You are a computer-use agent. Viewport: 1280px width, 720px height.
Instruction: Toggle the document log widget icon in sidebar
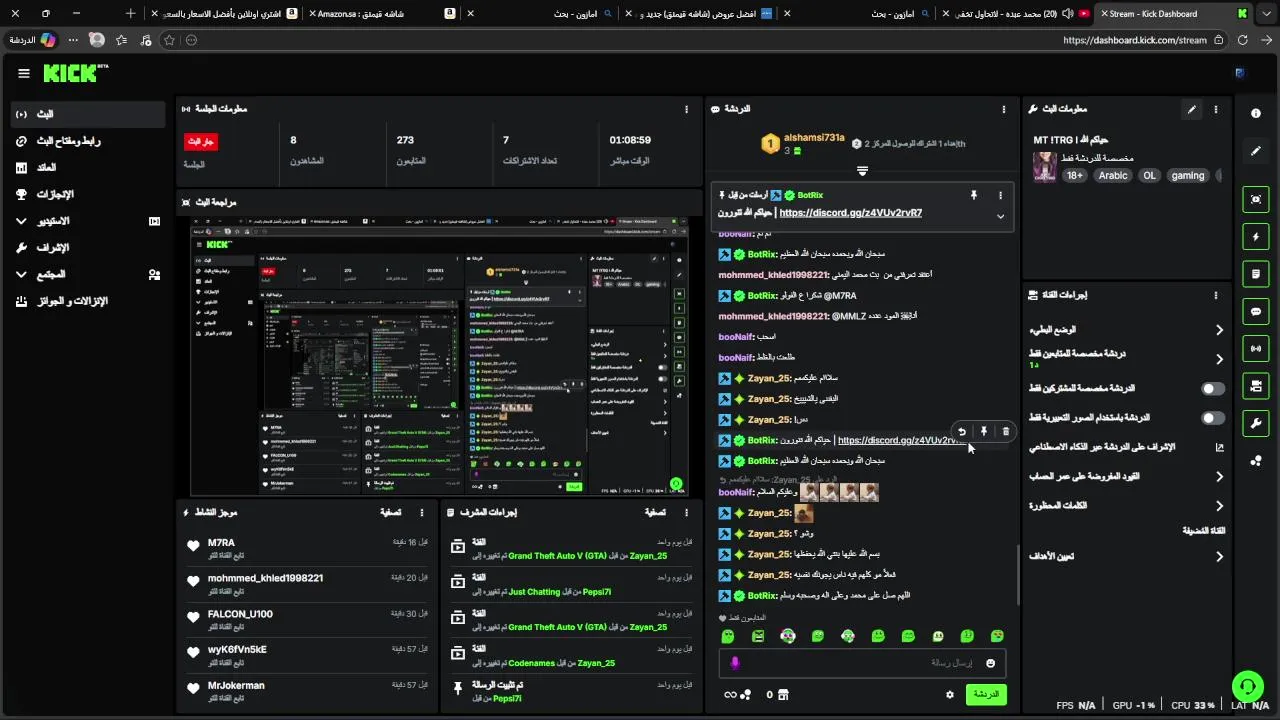click(x=1256, y=274)
